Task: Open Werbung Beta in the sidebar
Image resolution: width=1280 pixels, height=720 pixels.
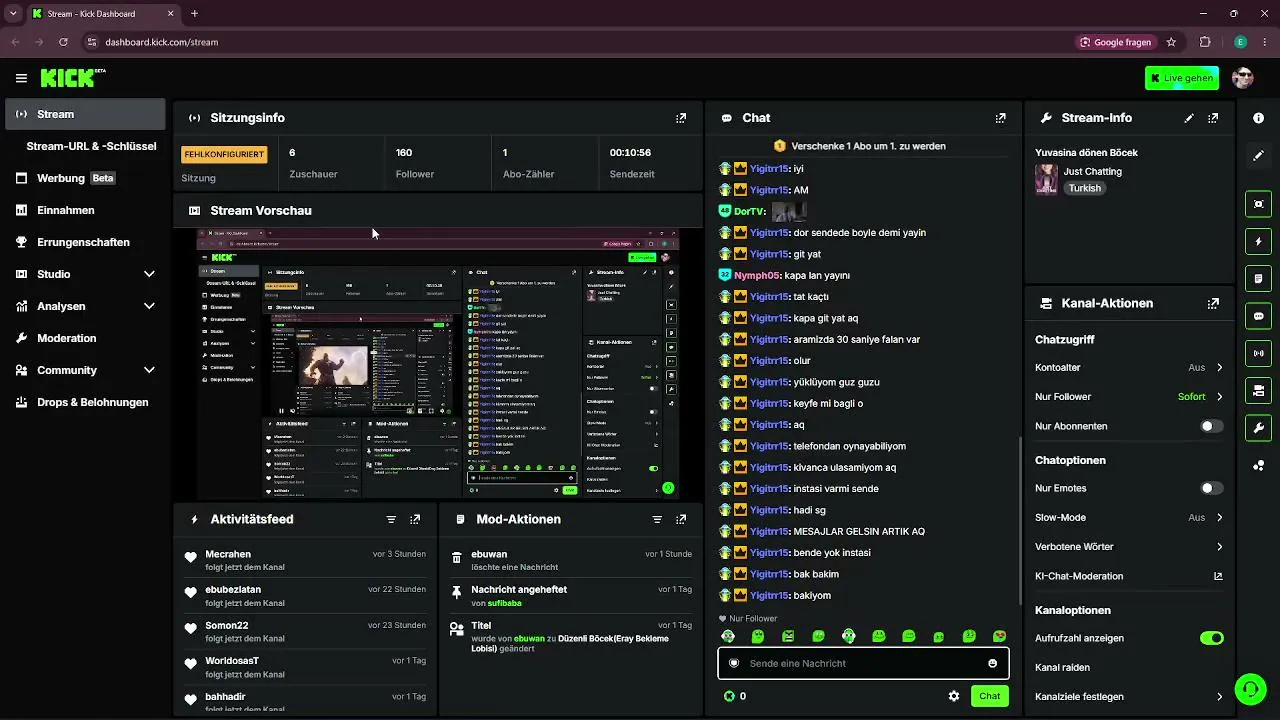Action: [x=85, y=178]
